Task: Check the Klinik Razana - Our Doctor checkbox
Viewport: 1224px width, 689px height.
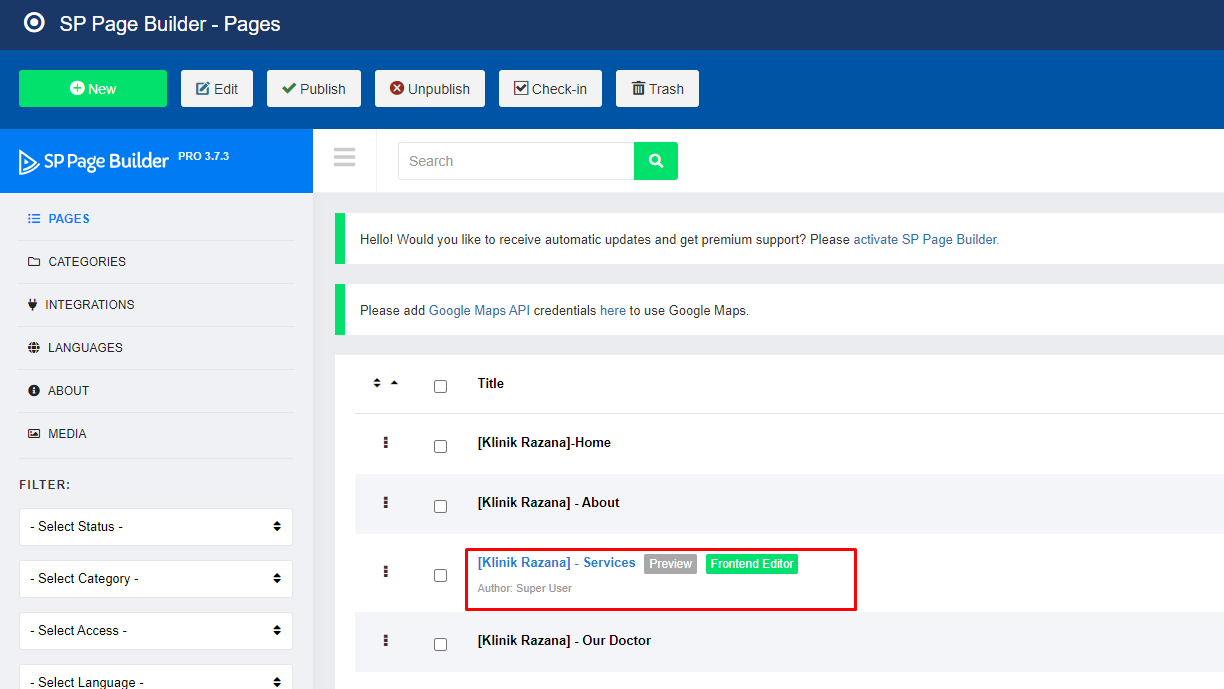Action: (440, 644)
